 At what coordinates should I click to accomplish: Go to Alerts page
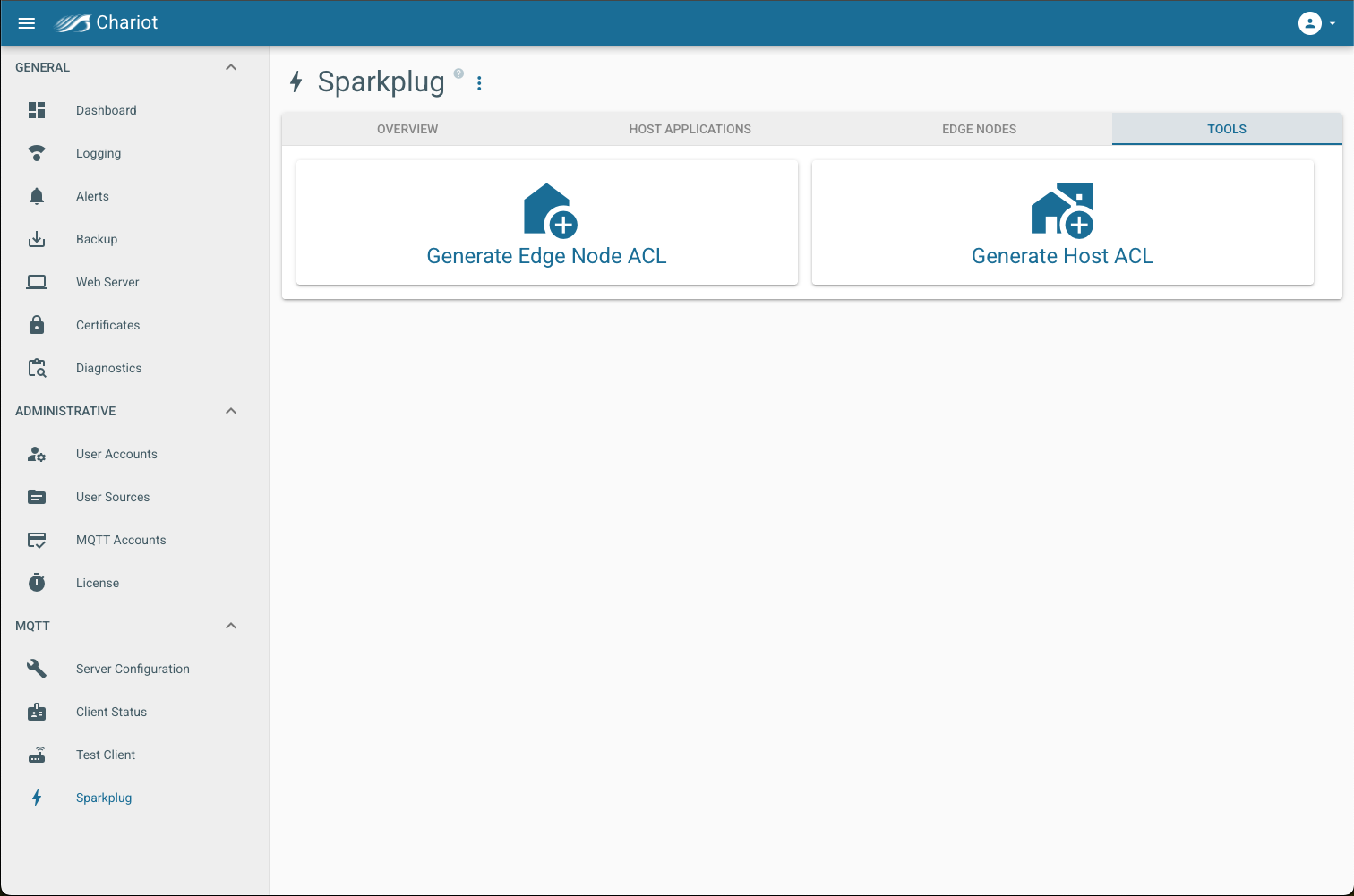[x=92, y=196]
